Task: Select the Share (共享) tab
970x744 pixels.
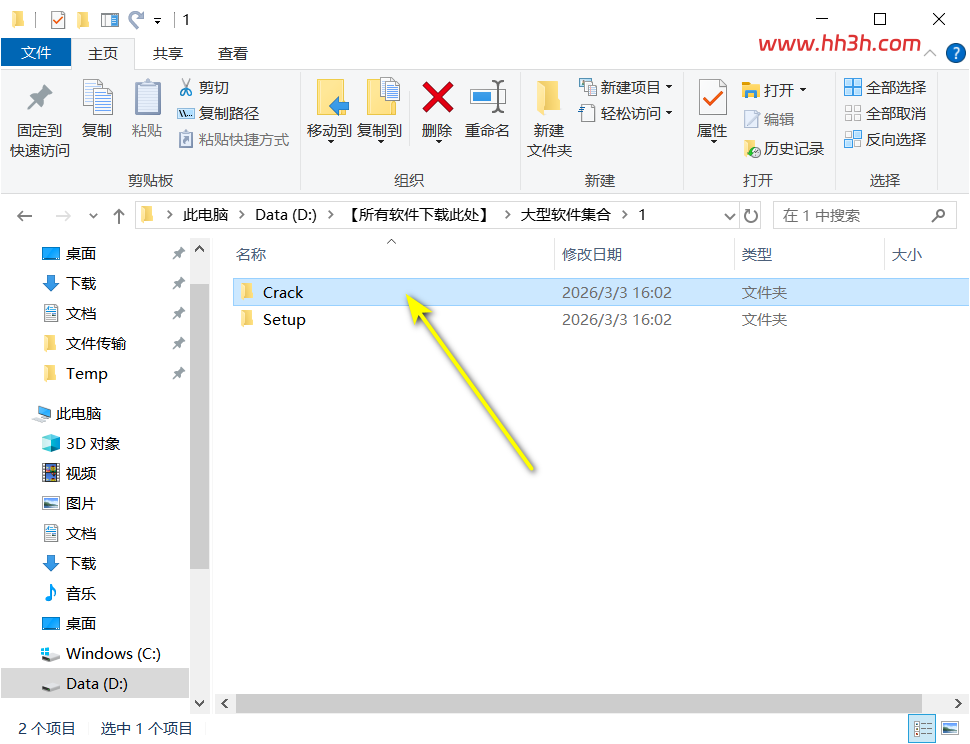Action: pyautogui.click(x=168, y=54)
